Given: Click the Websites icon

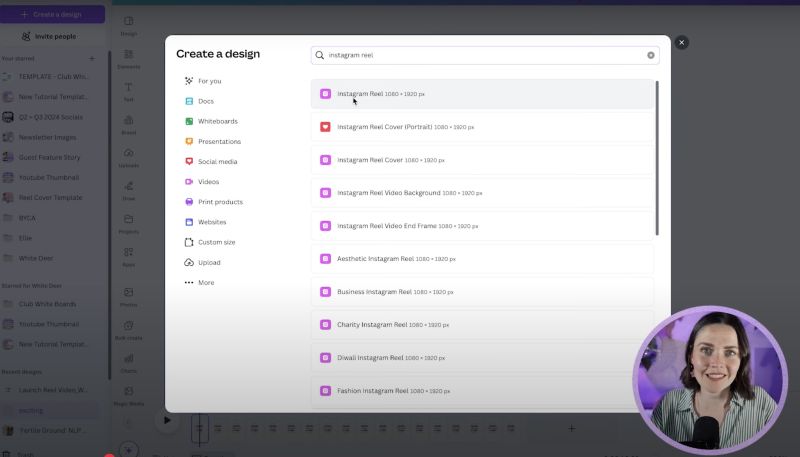Looking at the screenshot, I should pos(189,222).
